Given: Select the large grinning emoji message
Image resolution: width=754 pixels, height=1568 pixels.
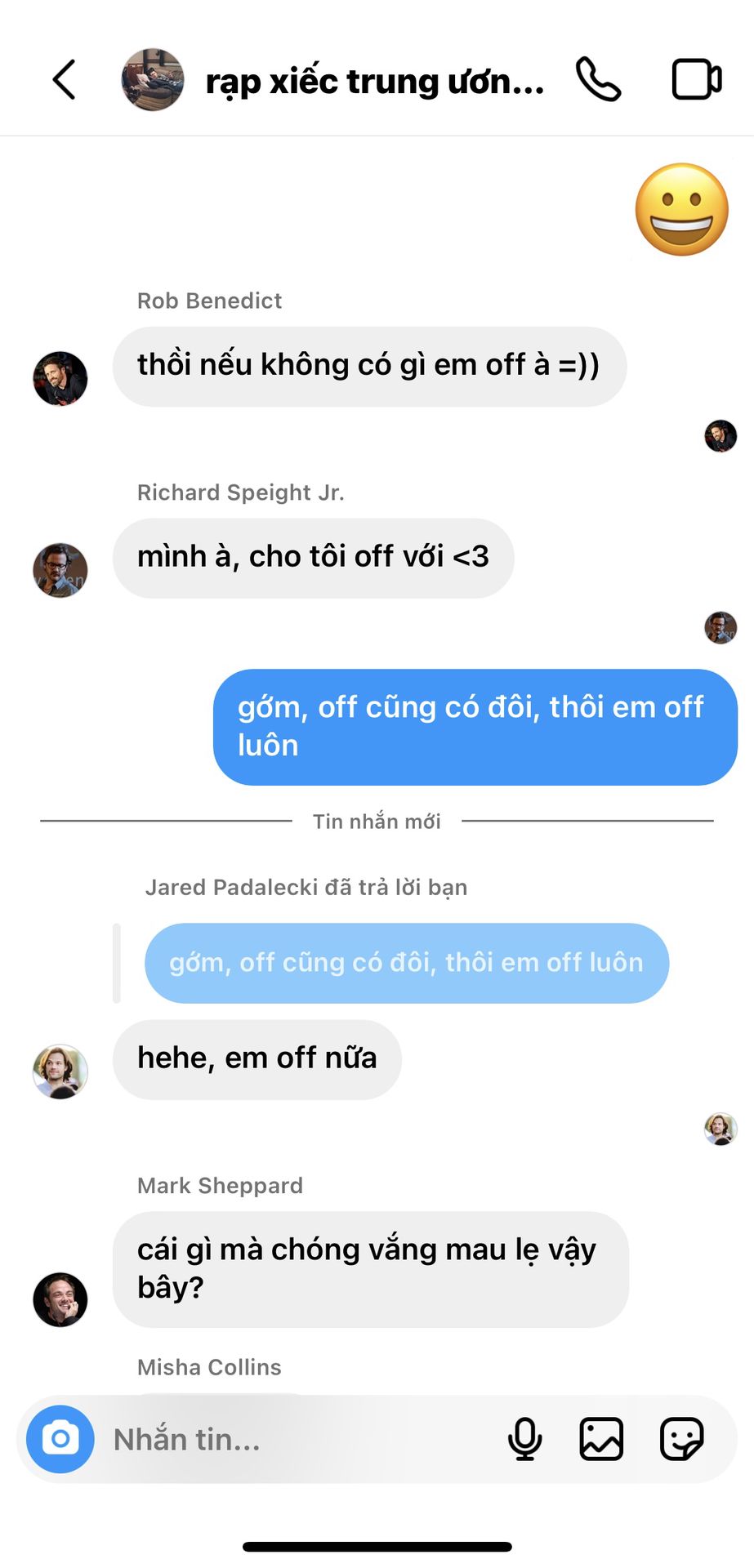Looking at the screenshot, I should (x=682, y=210).
